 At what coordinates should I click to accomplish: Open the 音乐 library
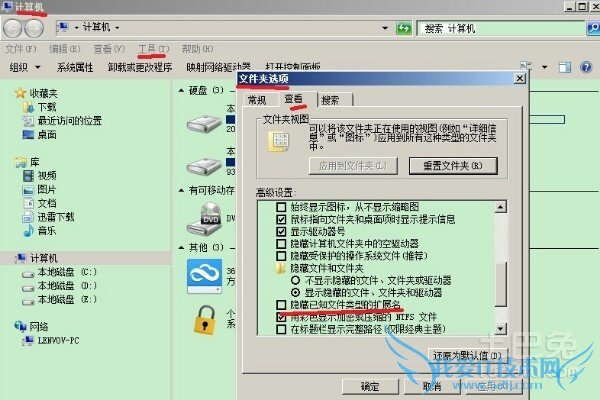point(40,231)
